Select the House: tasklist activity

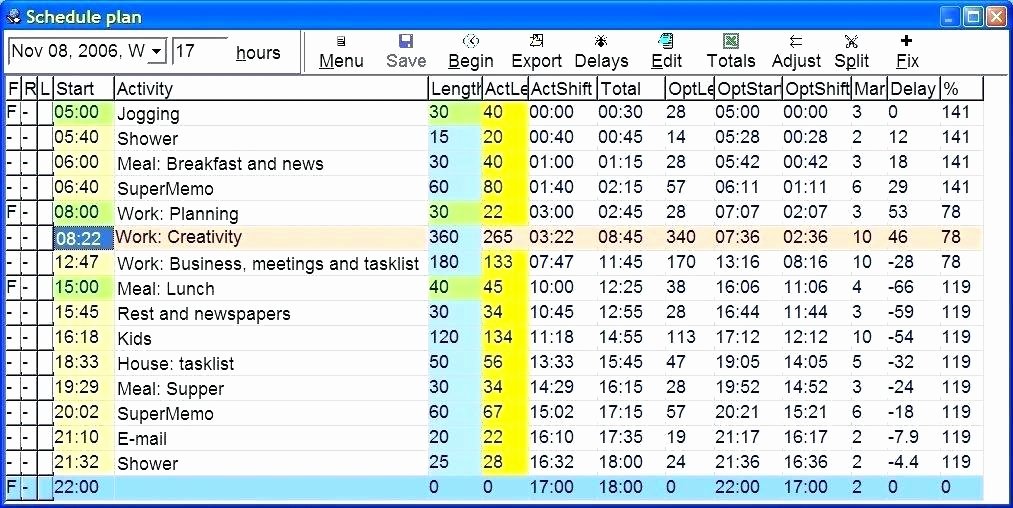[271, 363]
